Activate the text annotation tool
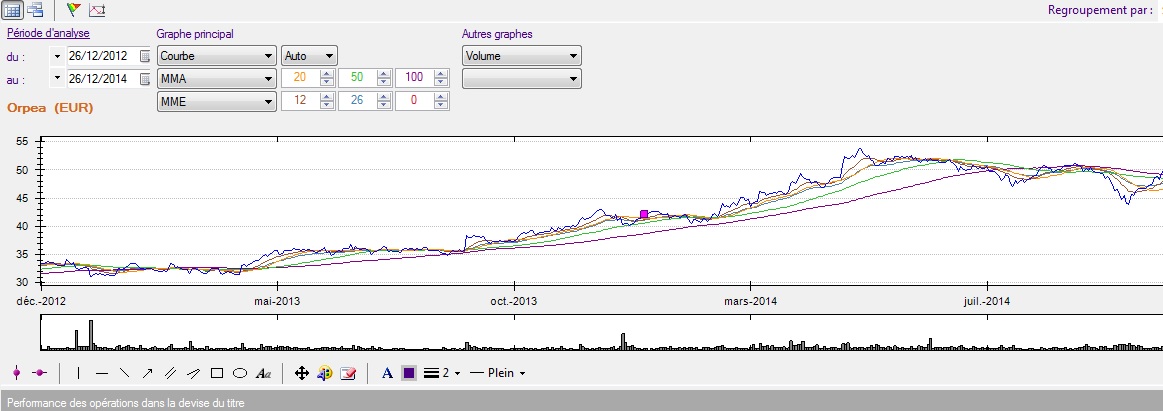This screenshot has height=411, width=1163. click(264, 373)
